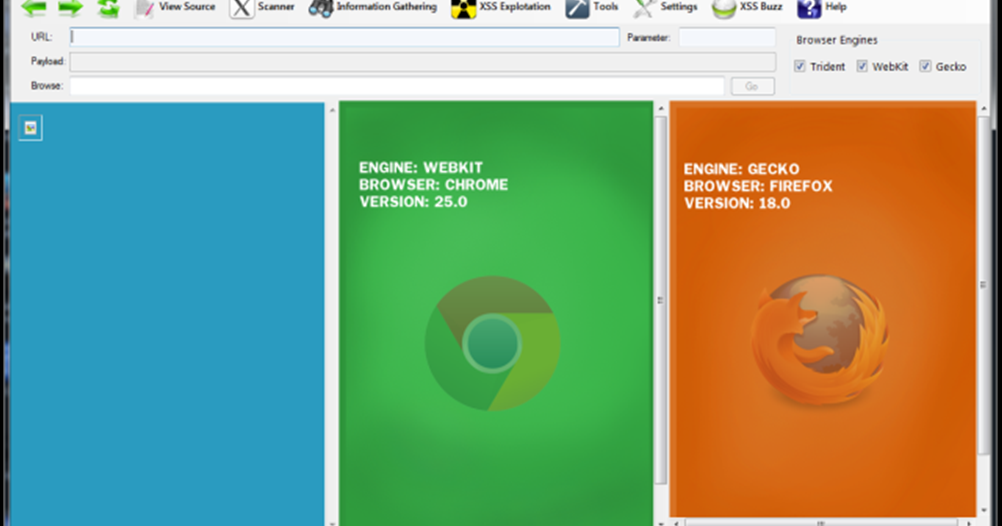Click the Browse address field
Screen dimensions: 1002x526
[397, 86]
